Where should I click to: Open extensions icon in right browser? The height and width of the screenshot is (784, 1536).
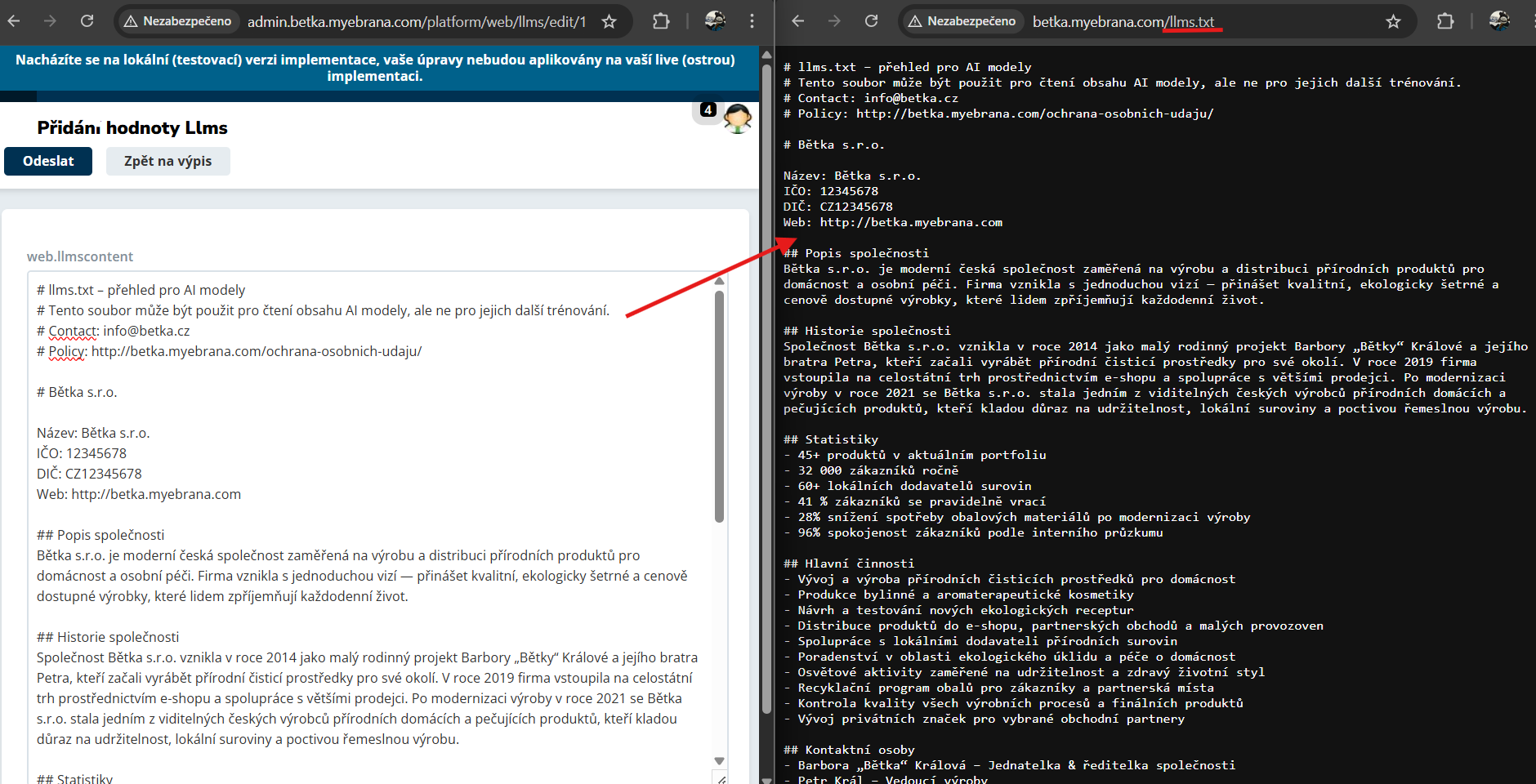1445,22
